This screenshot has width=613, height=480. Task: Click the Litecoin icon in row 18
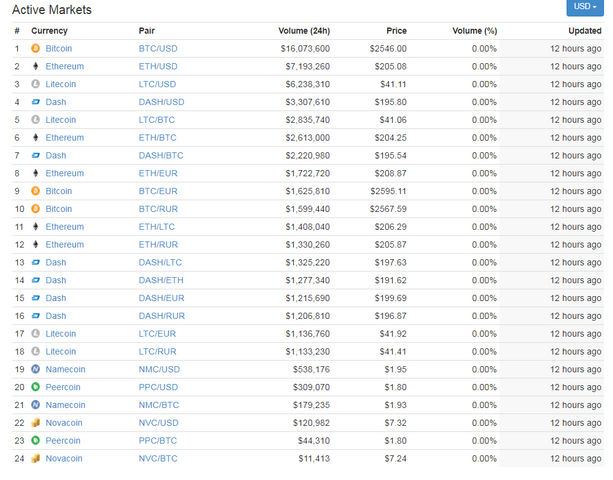pos(36,351)
